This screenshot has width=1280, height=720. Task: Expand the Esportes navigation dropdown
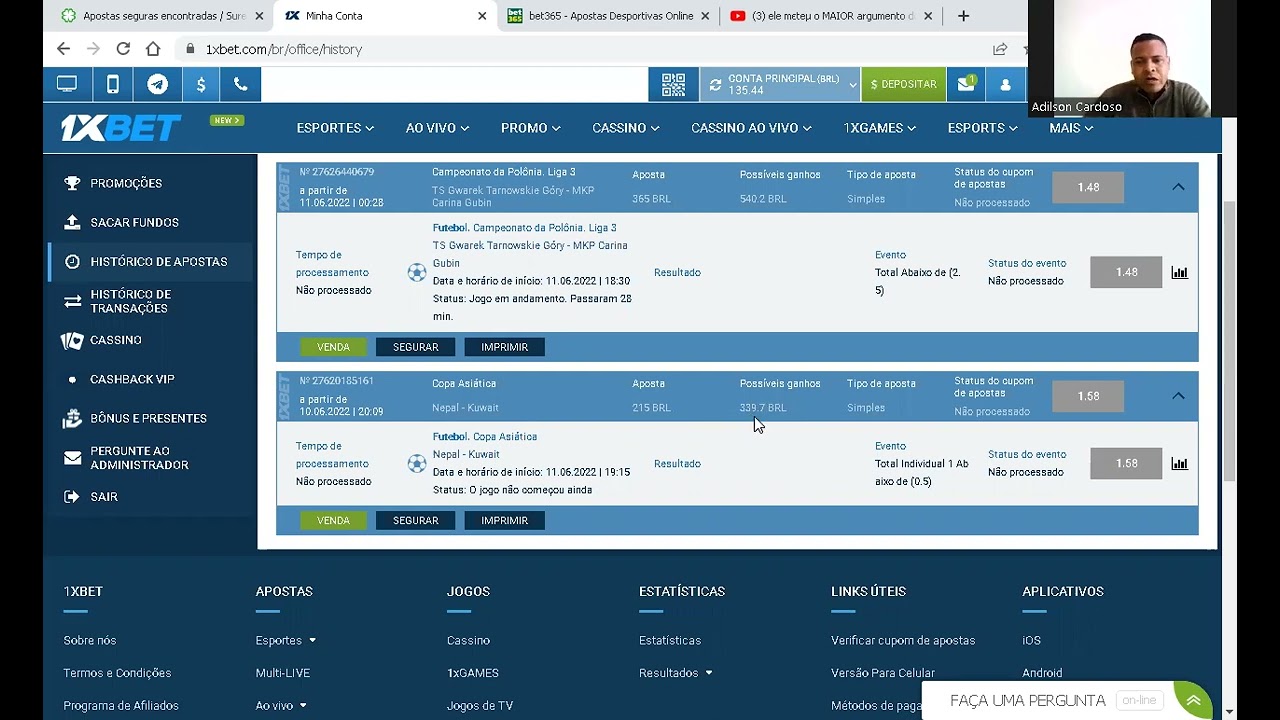click(335, 128)
